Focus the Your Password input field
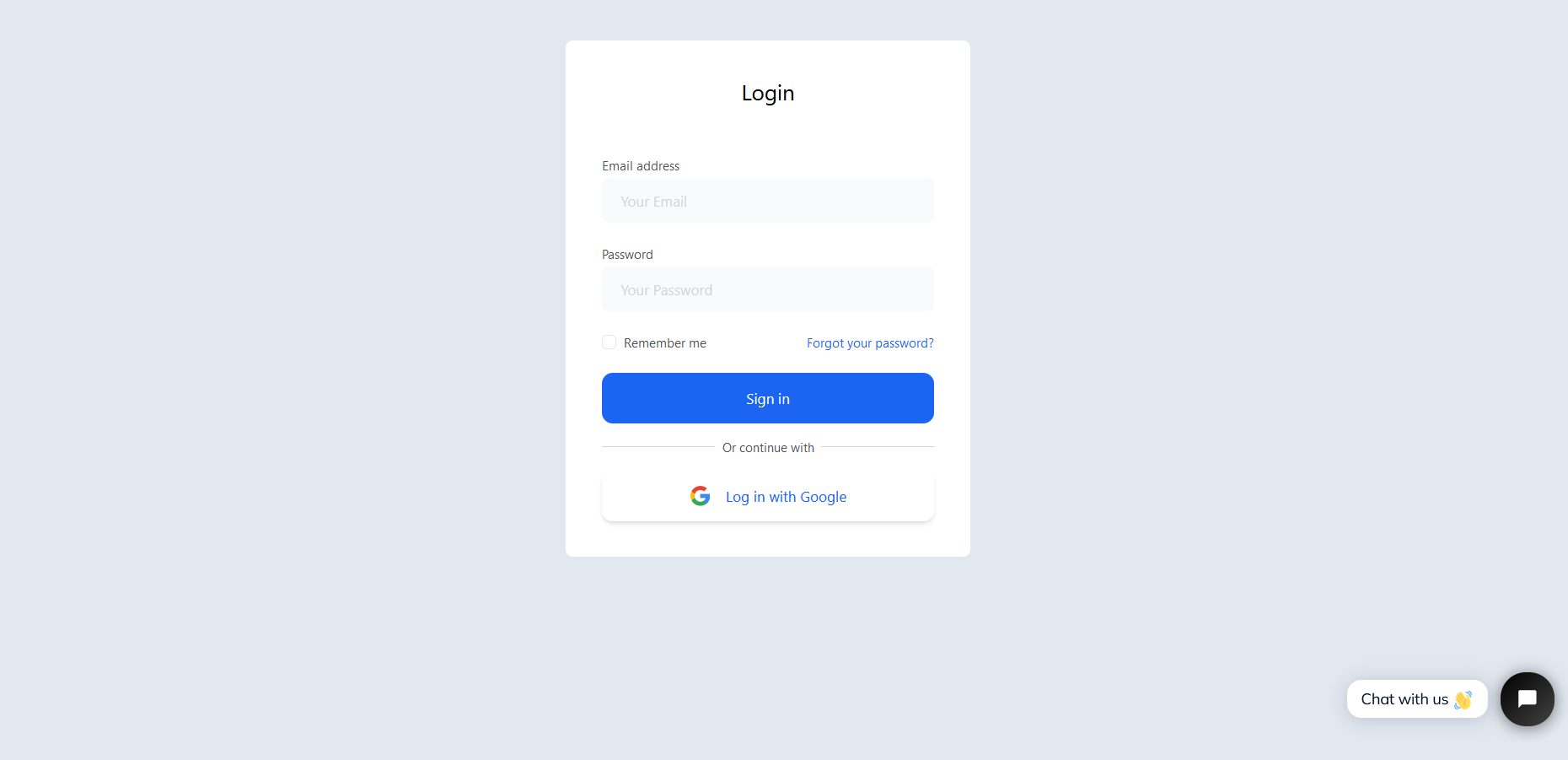The width and height of the screenshot is (1568, 760). click(767, 289)
